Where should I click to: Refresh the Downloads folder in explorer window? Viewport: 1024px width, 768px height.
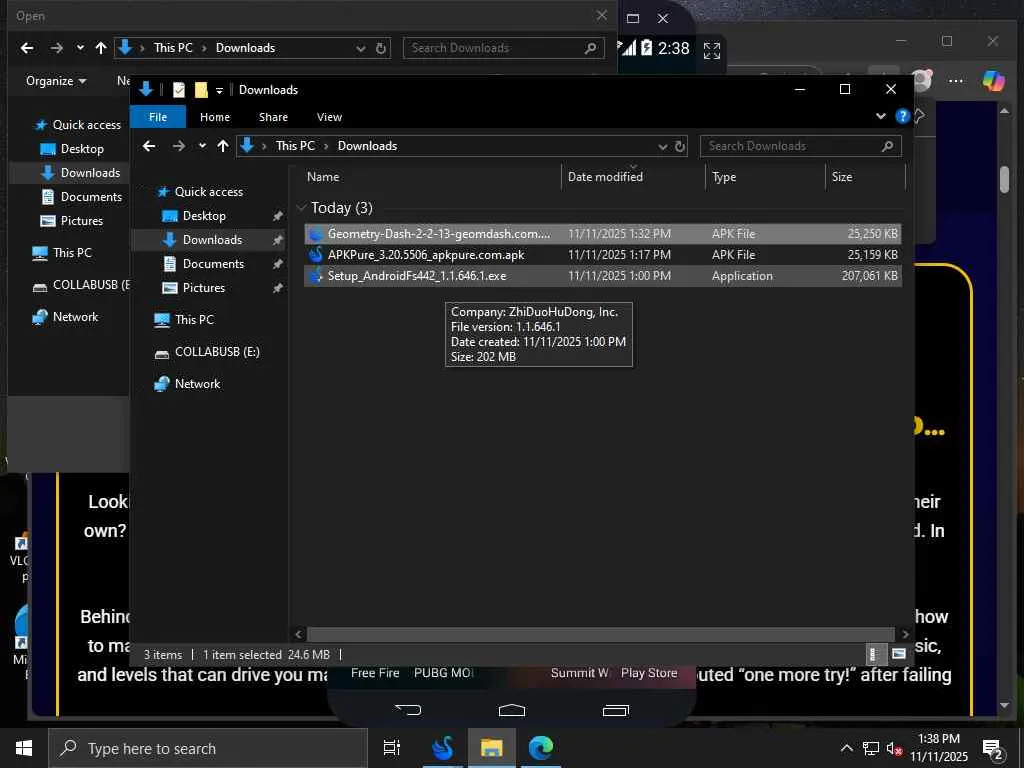(x=680, y=146)
